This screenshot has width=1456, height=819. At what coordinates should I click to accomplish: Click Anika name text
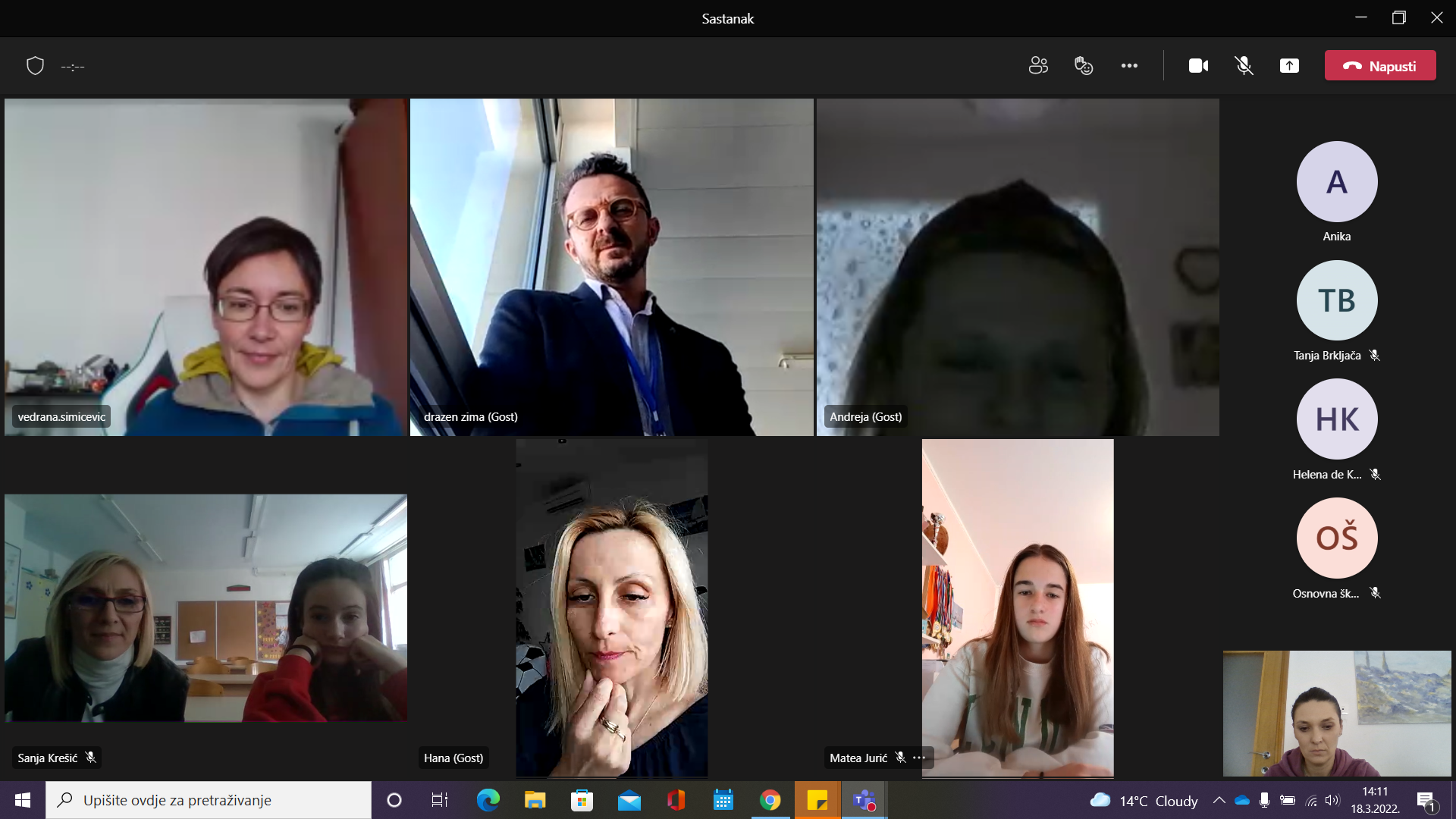coord(1337,237)
